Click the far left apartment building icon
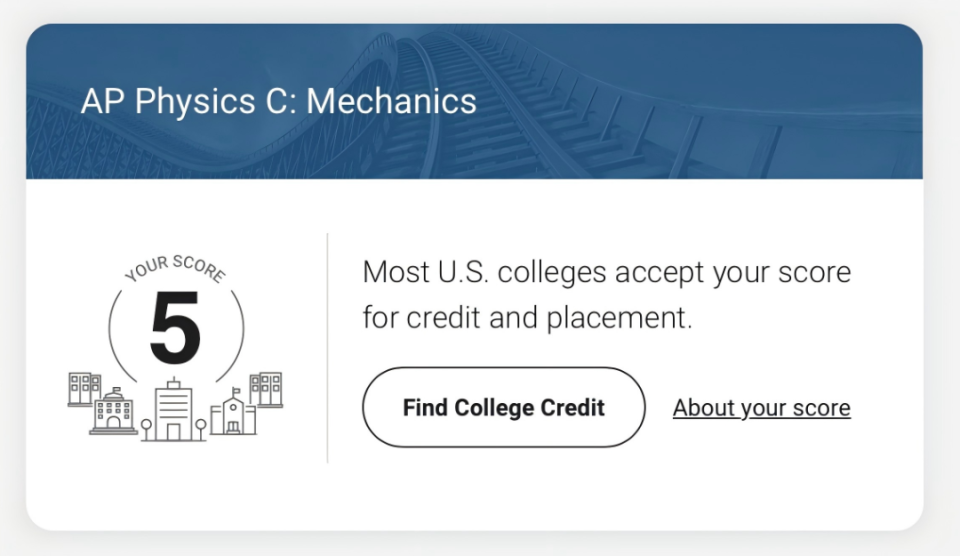The image size is (960, 556). [84, 389]
